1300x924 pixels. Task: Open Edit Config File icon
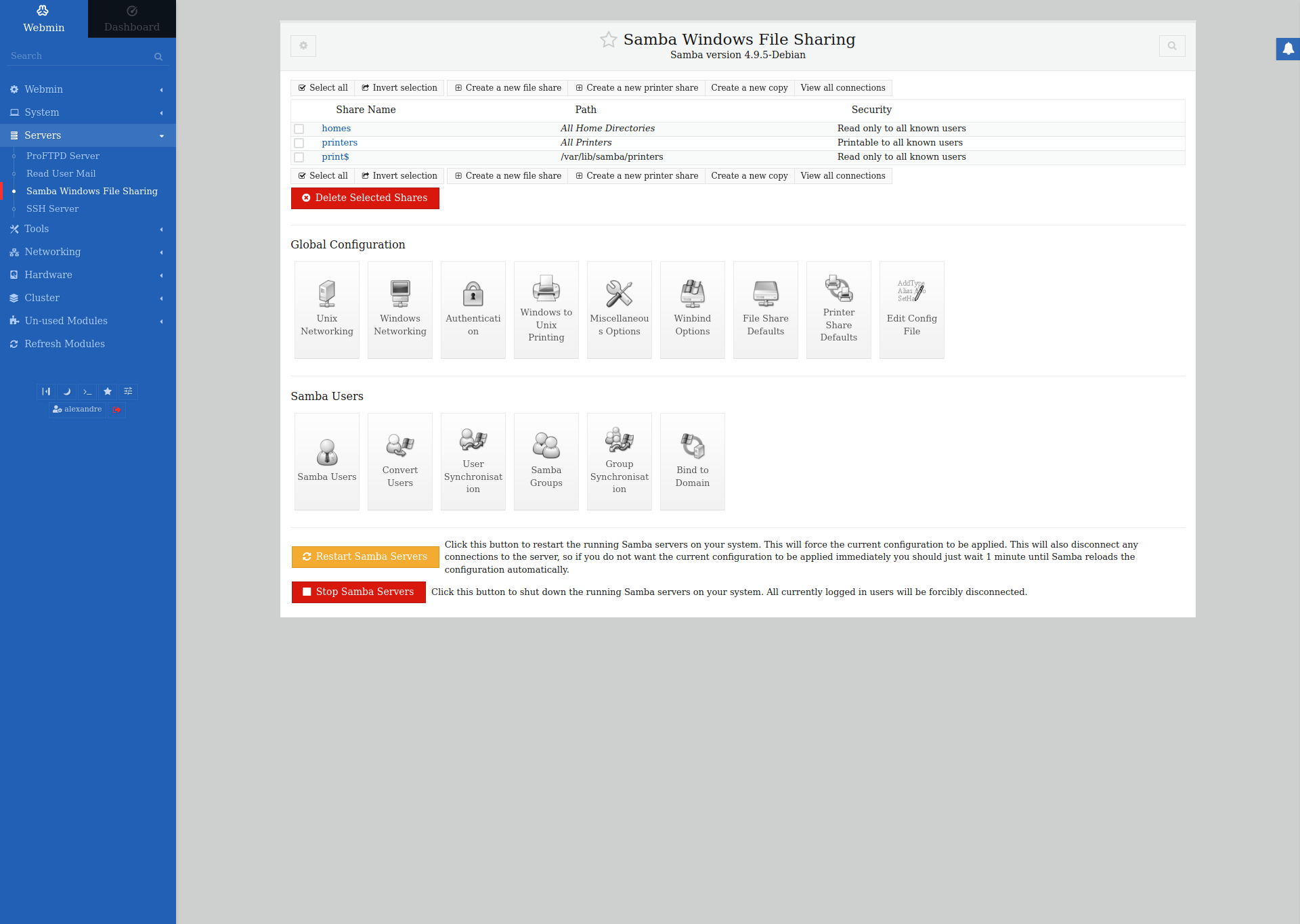[911, 309]
